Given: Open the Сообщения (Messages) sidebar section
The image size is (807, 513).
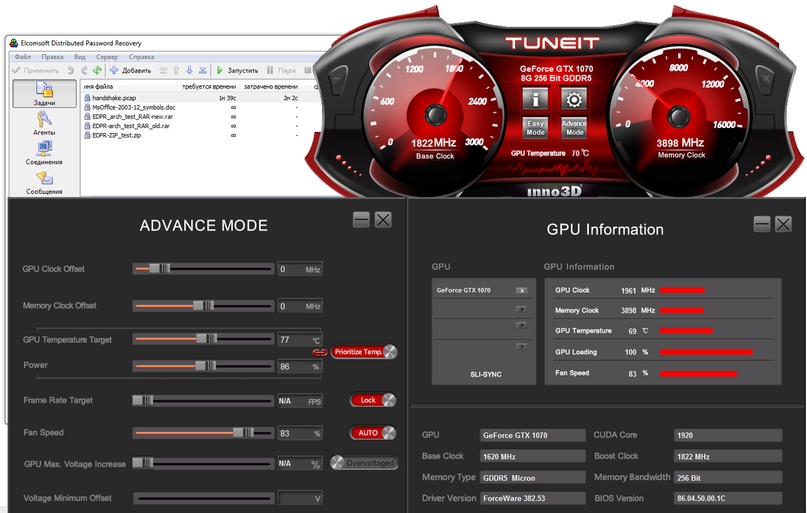Looking at the screenshot, I should 44,183.
